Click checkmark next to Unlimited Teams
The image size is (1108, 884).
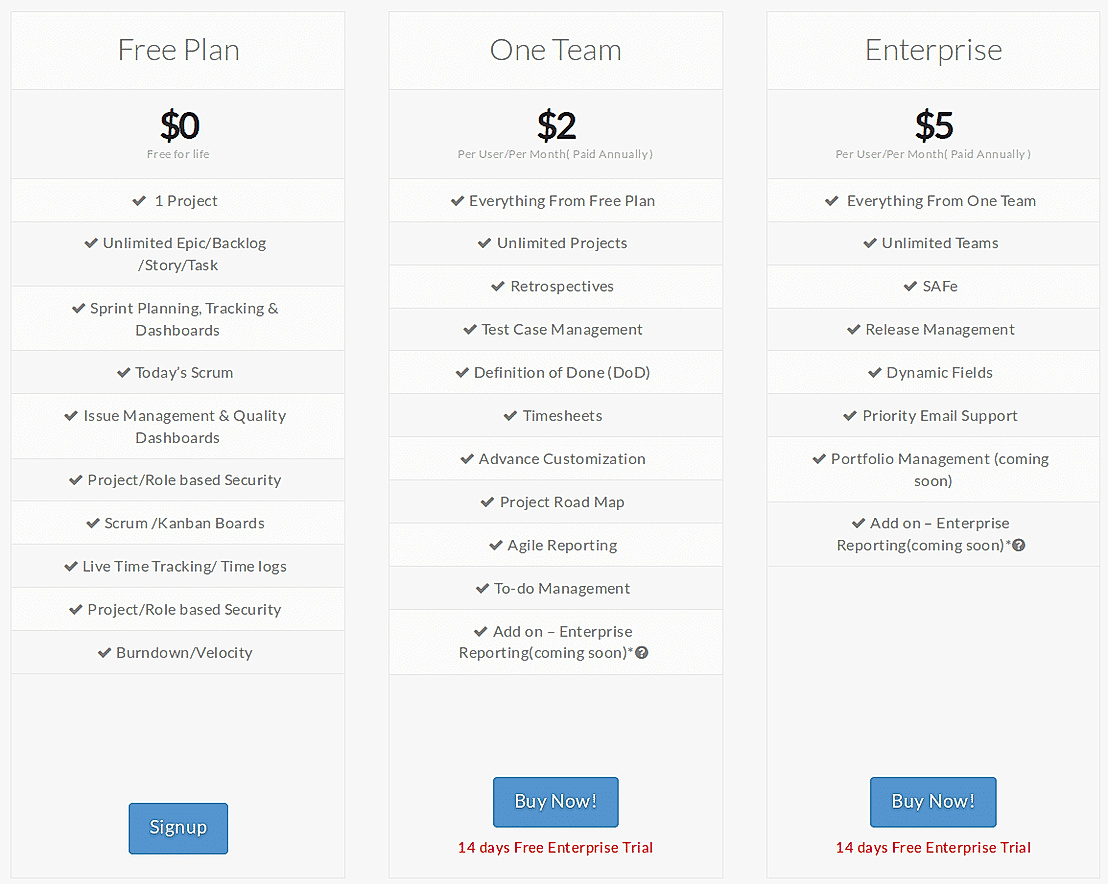(870, 243)
